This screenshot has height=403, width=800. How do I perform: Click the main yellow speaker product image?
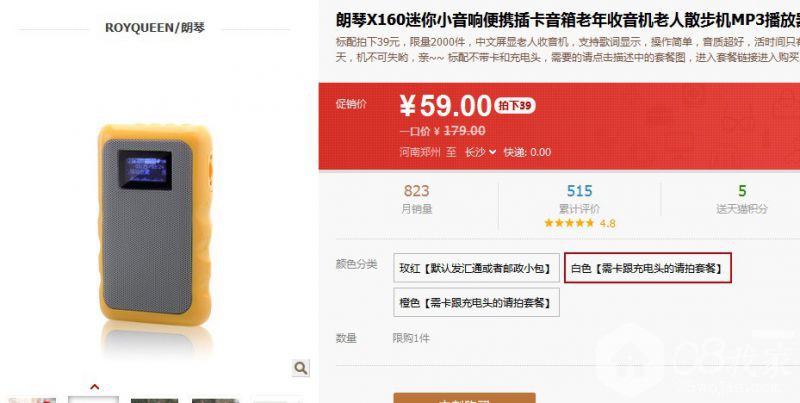(x=155, y=225)
